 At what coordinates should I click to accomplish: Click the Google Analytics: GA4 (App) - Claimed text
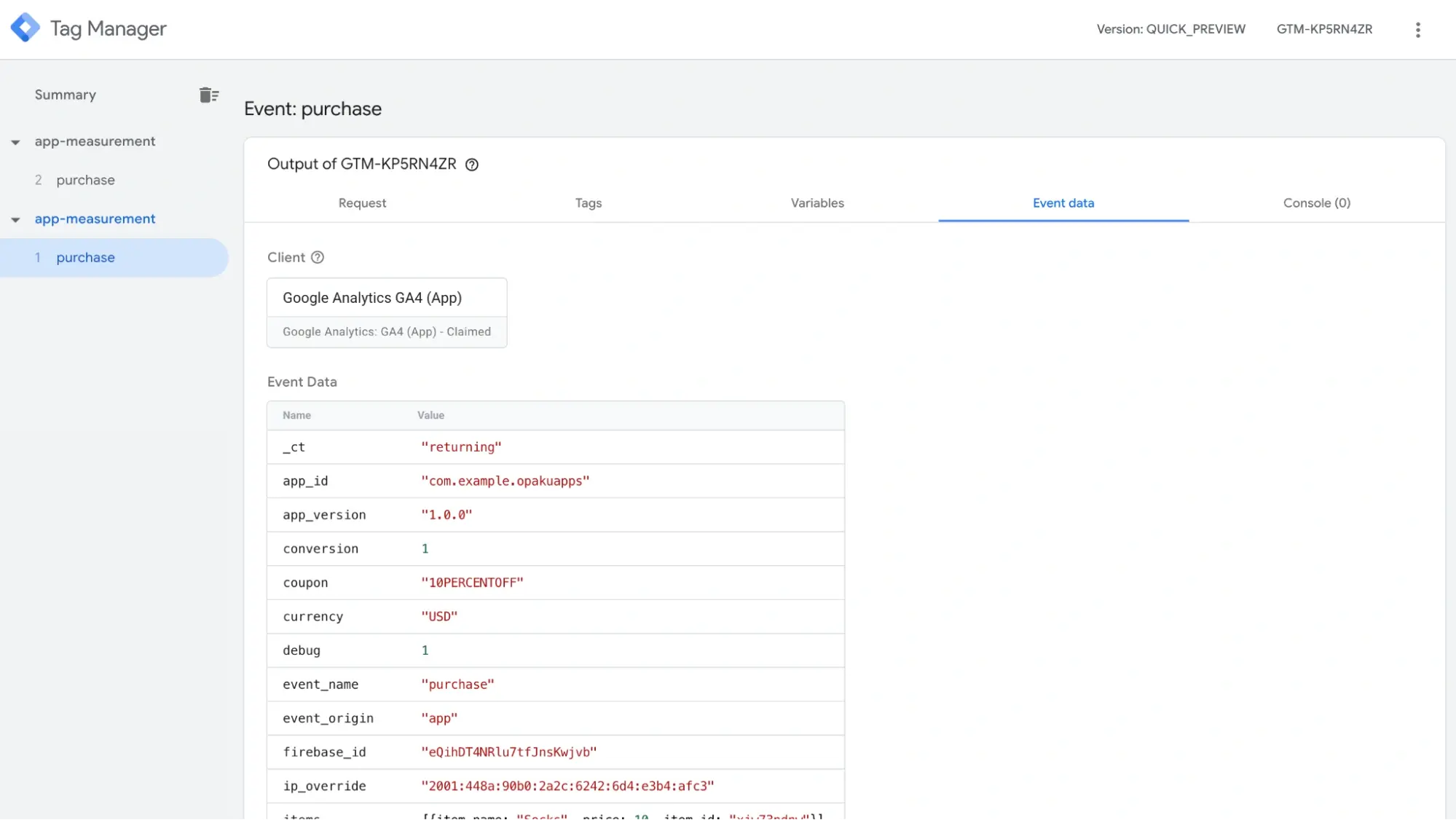pyautogui.click(x=387, y=332)
